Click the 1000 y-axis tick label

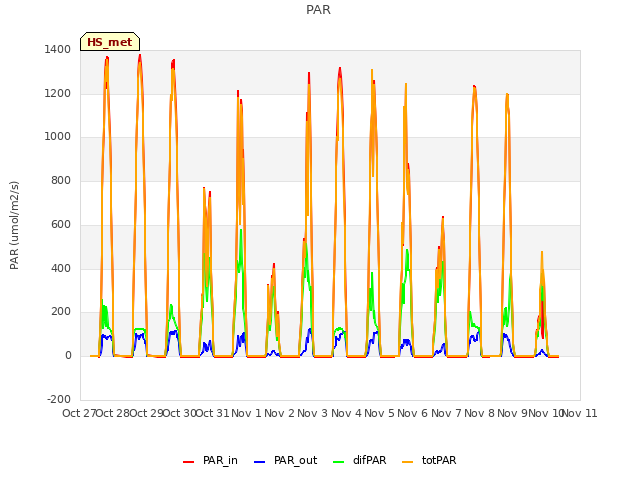click(58, 136)
